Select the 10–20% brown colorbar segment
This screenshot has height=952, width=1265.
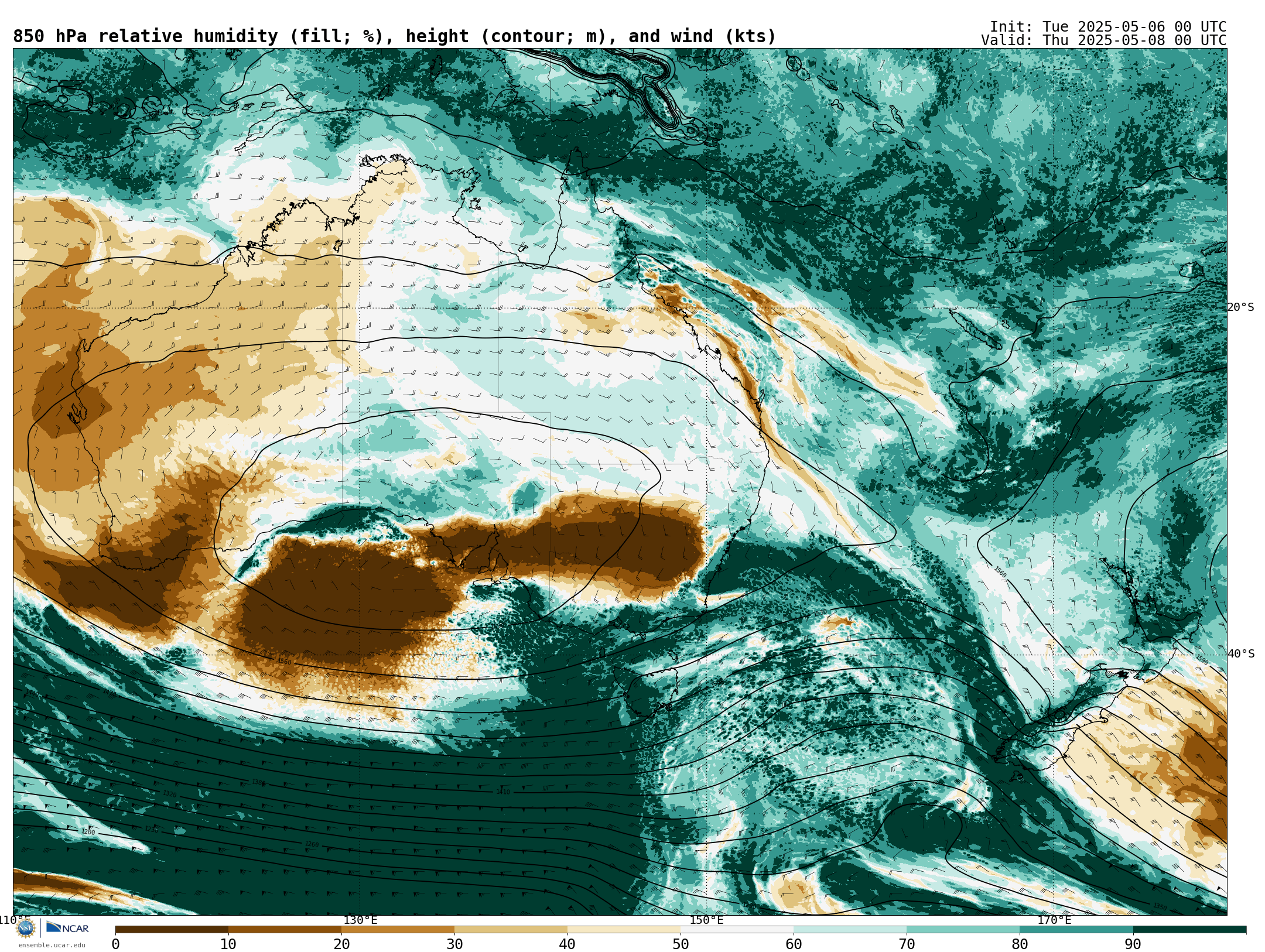click(x=285, y=929)
